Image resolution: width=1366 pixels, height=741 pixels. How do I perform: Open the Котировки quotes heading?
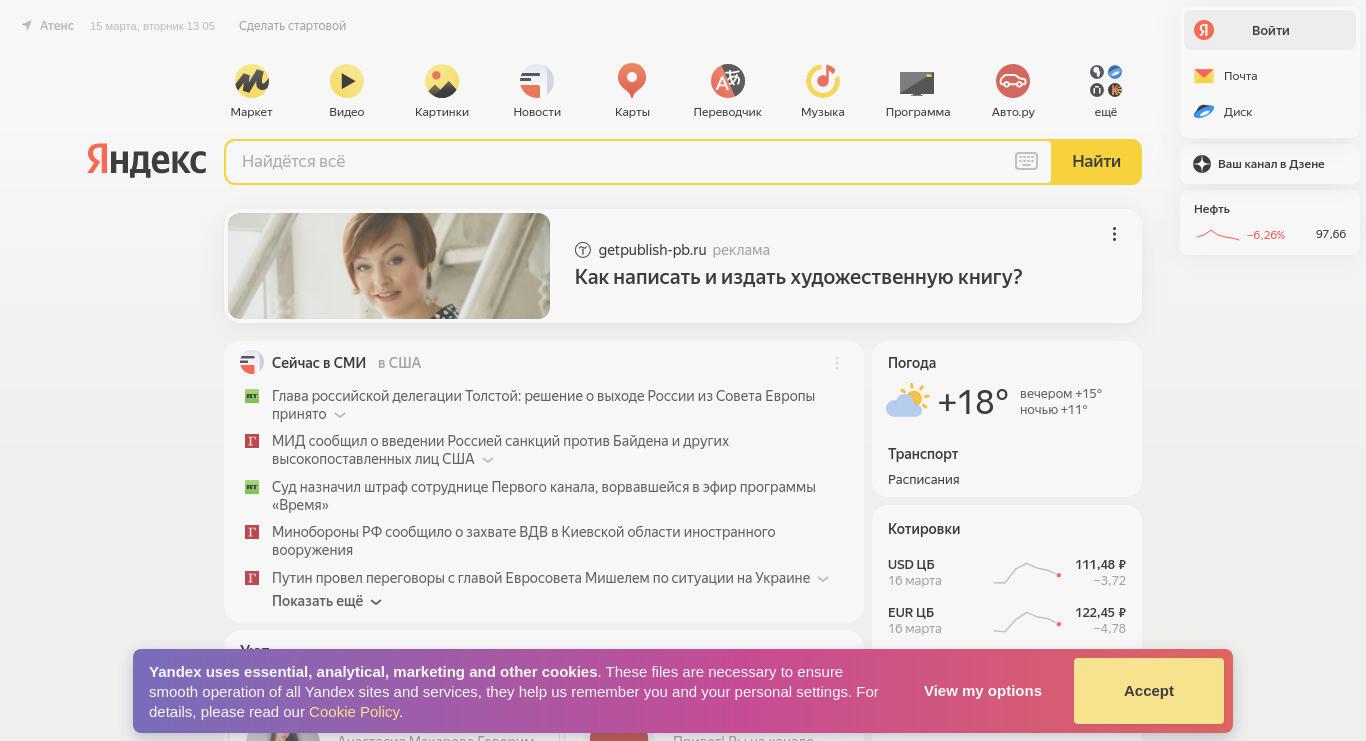coord(924,529)
